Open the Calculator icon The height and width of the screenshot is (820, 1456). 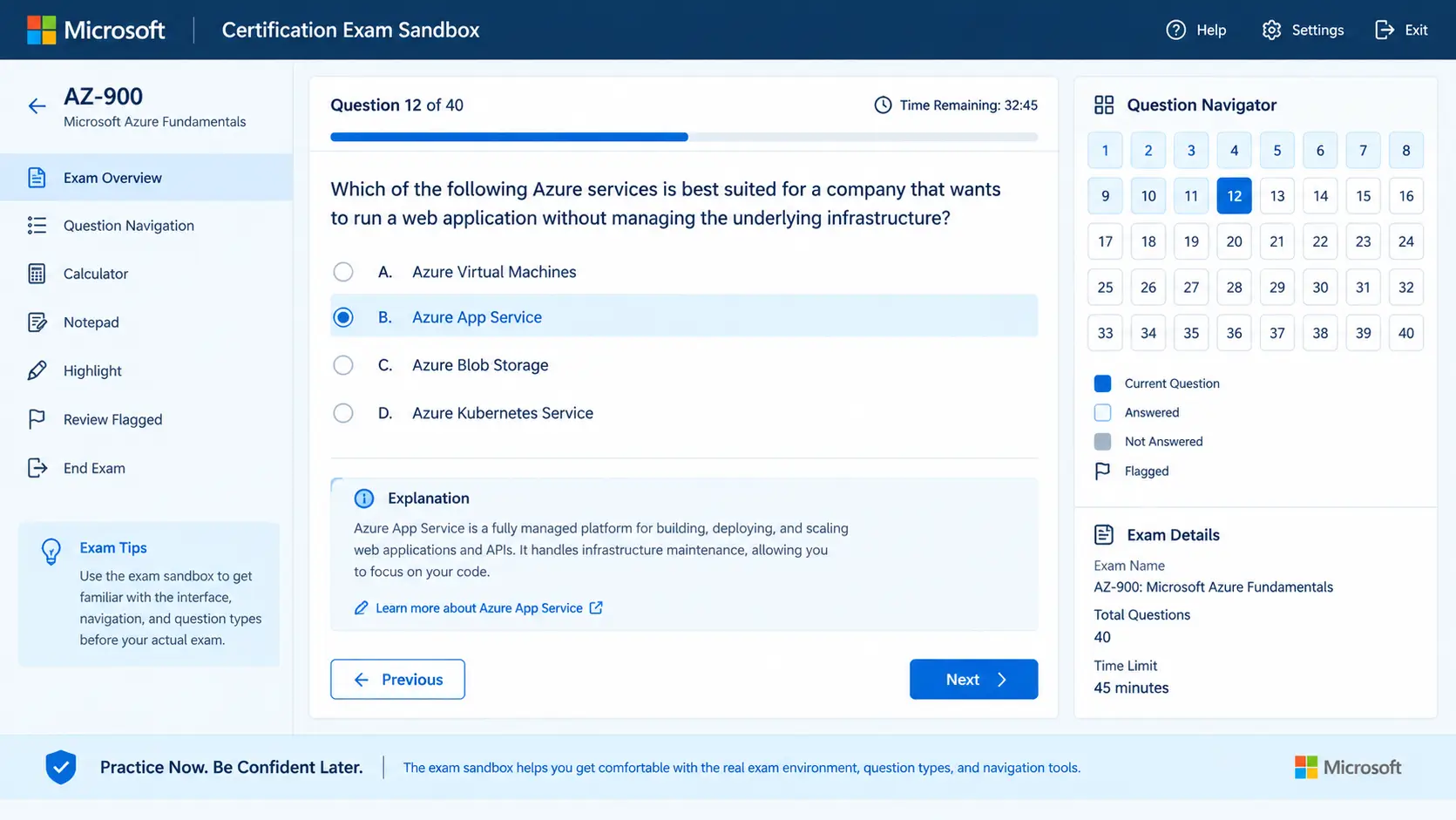click(37, 274)
